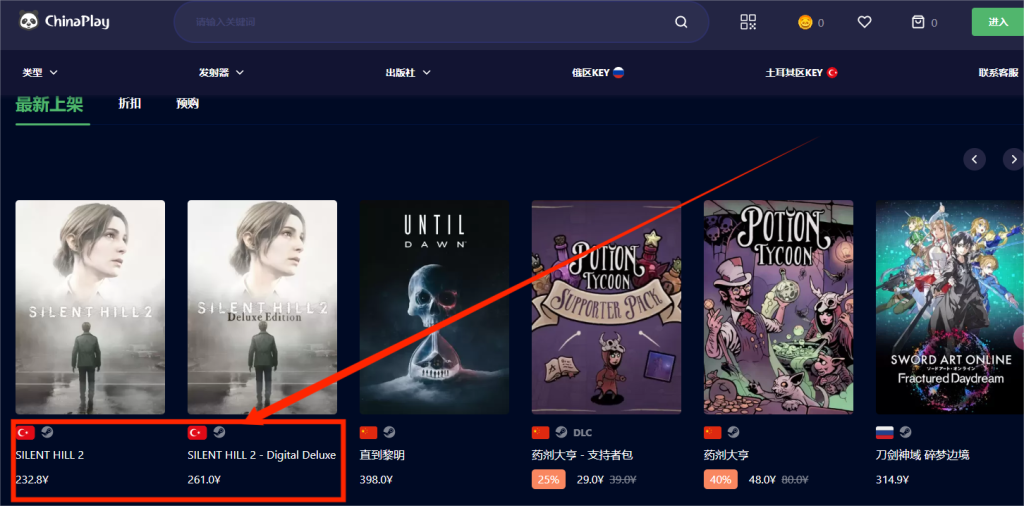Open the 联系客服 link
This screenshot has width=1024, height=506.
click(x=1000, y=72)
